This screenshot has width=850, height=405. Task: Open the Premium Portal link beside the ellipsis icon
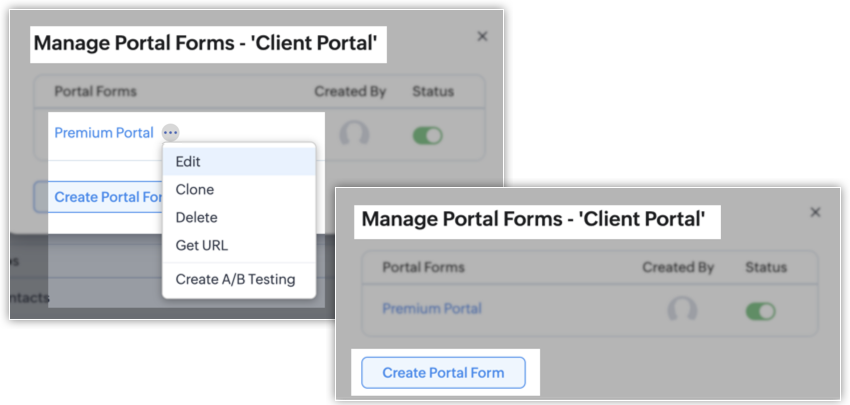point(104,133)
